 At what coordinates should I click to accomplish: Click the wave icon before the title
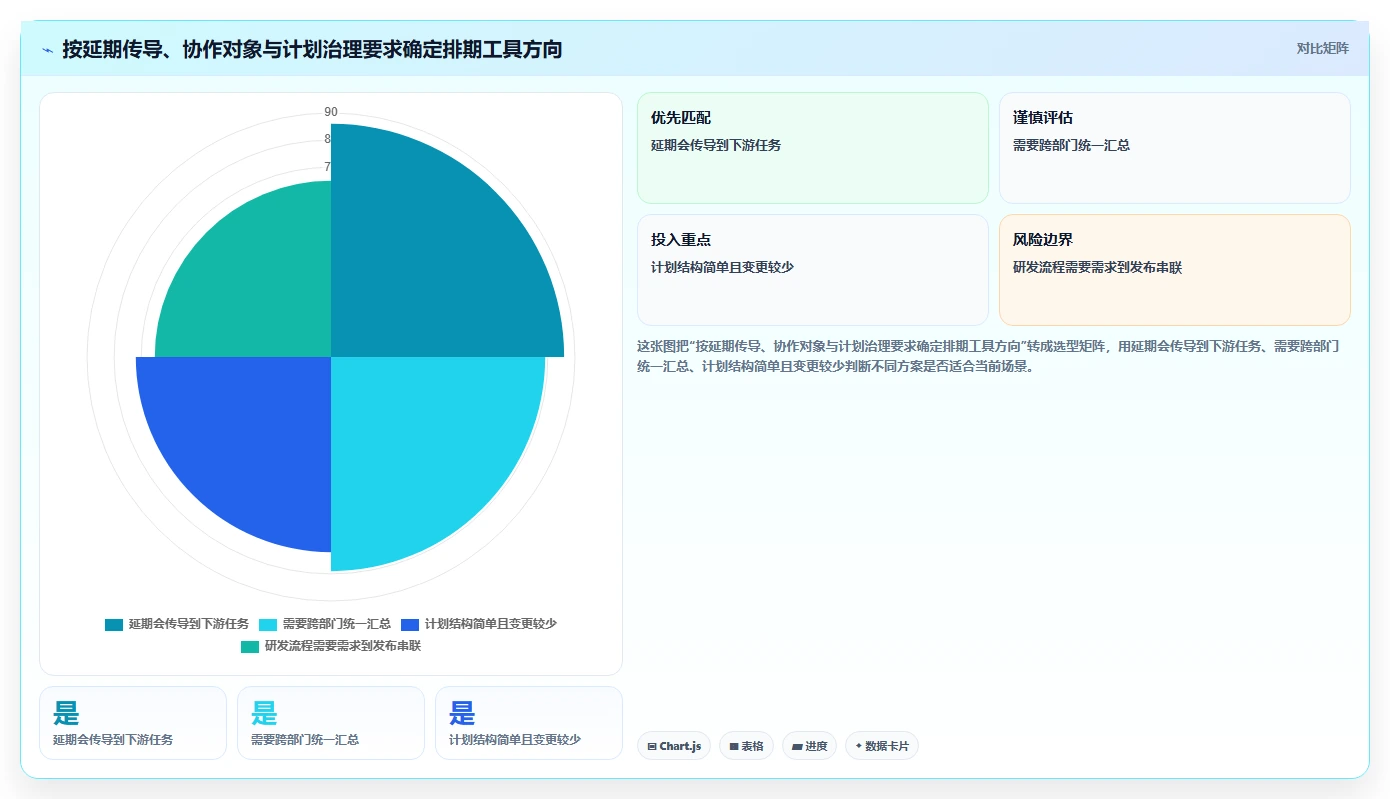[47, 49]
